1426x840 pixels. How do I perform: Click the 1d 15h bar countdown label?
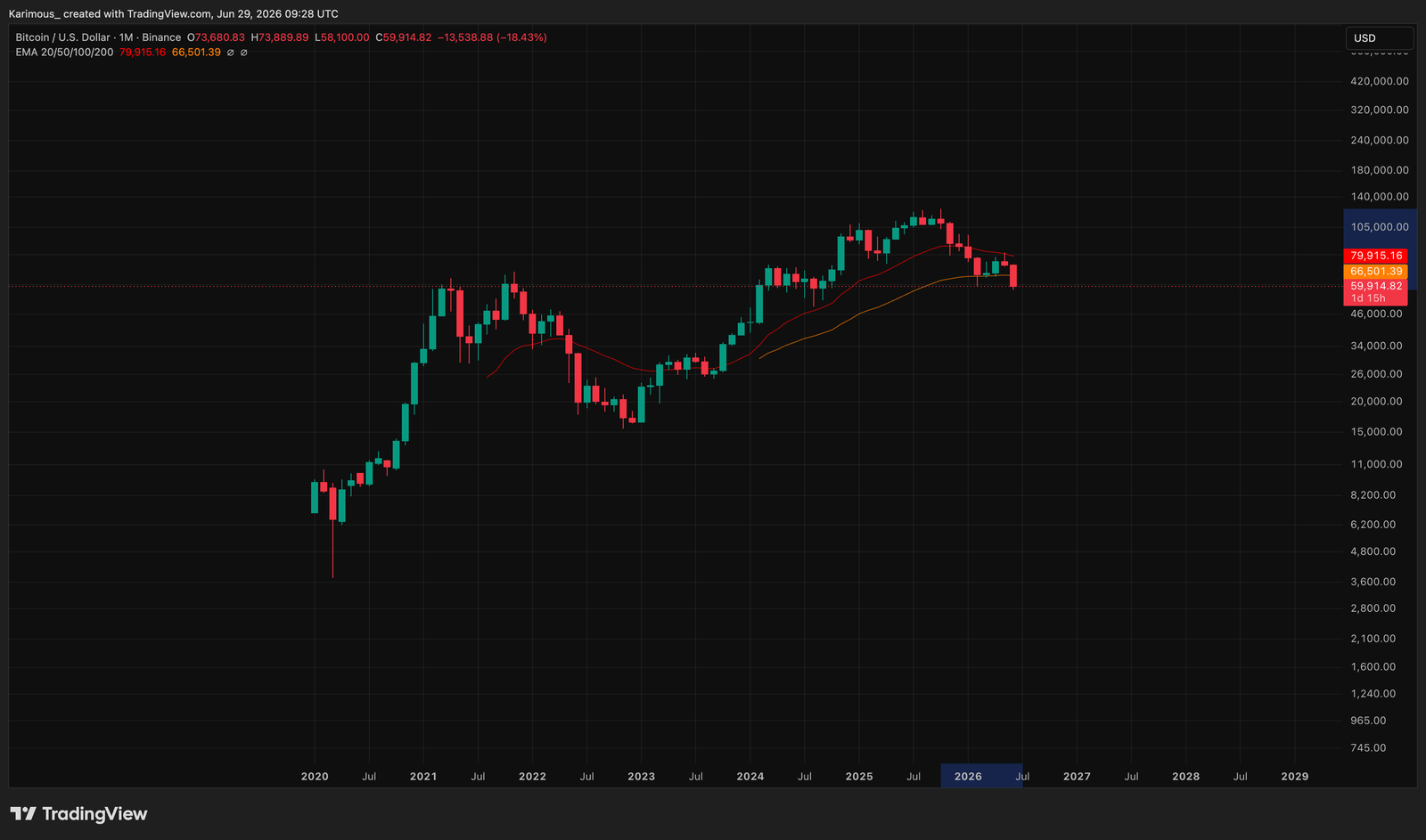point(1368,298)
